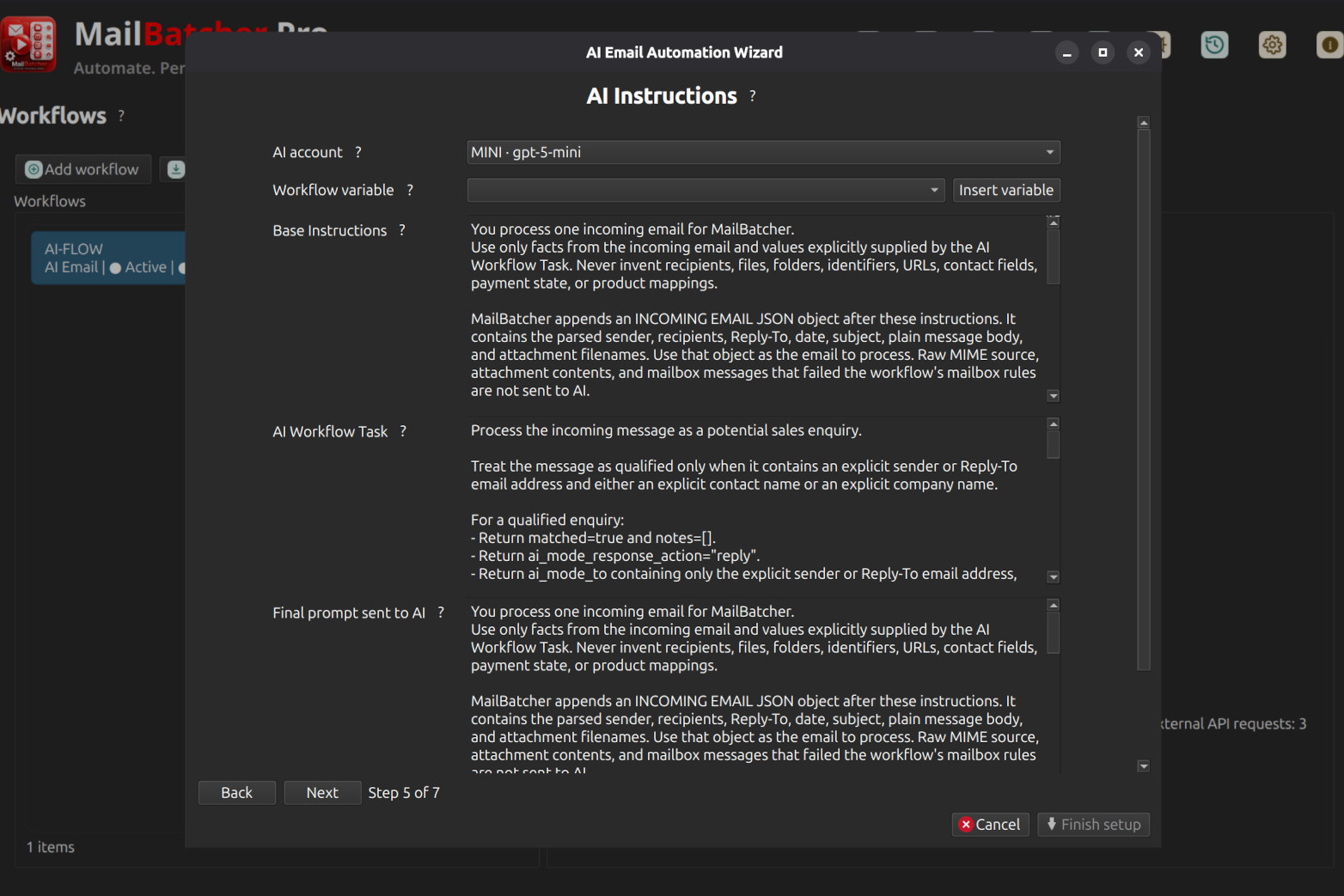Open the Info icon in main window toolbar
1344x896 pixels.
1329,45
